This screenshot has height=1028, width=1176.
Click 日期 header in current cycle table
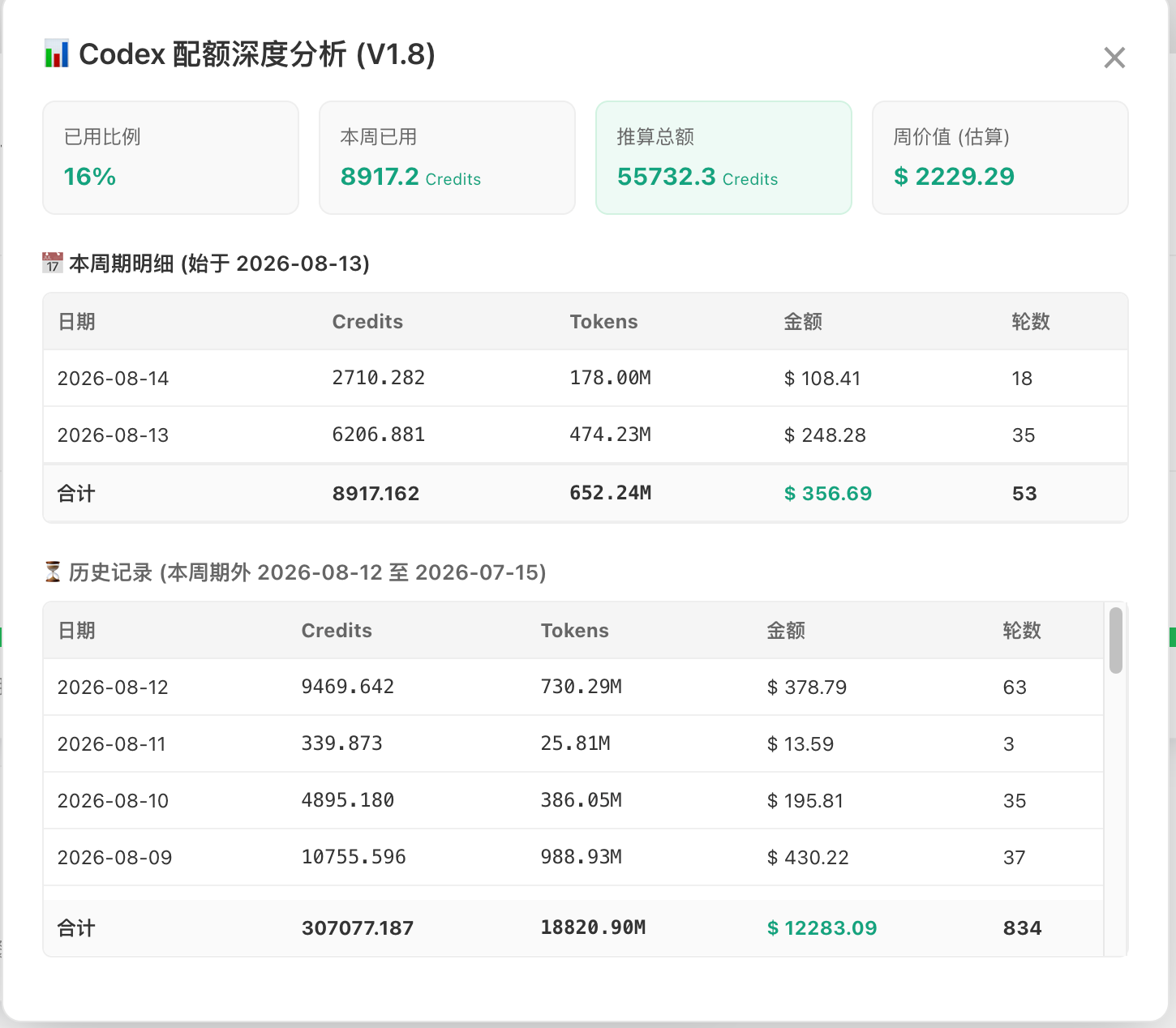76,322
